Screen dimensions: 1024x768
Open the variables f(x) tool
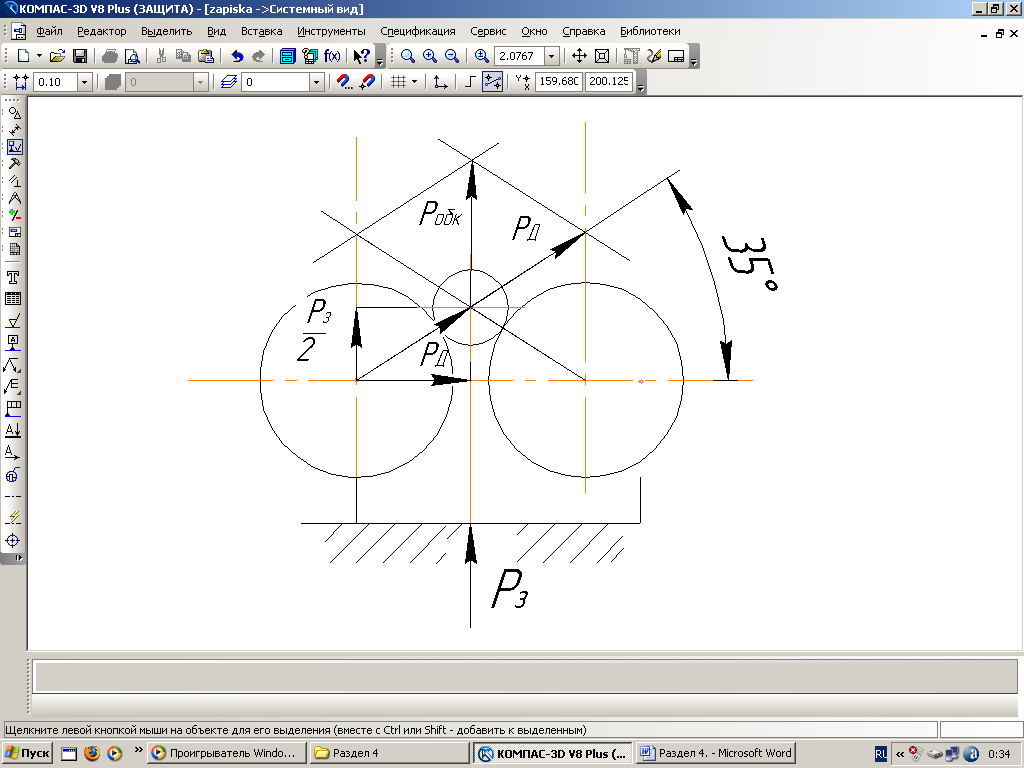(x=332, y=56)
